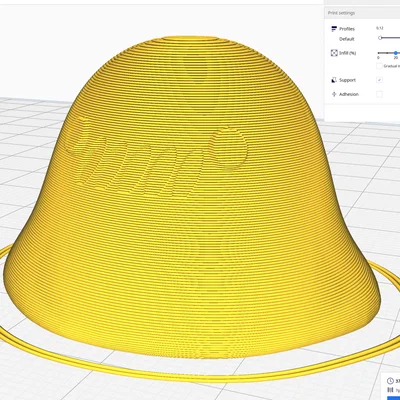
Task: Click the Profiles label
Action: tap(347, 29)
